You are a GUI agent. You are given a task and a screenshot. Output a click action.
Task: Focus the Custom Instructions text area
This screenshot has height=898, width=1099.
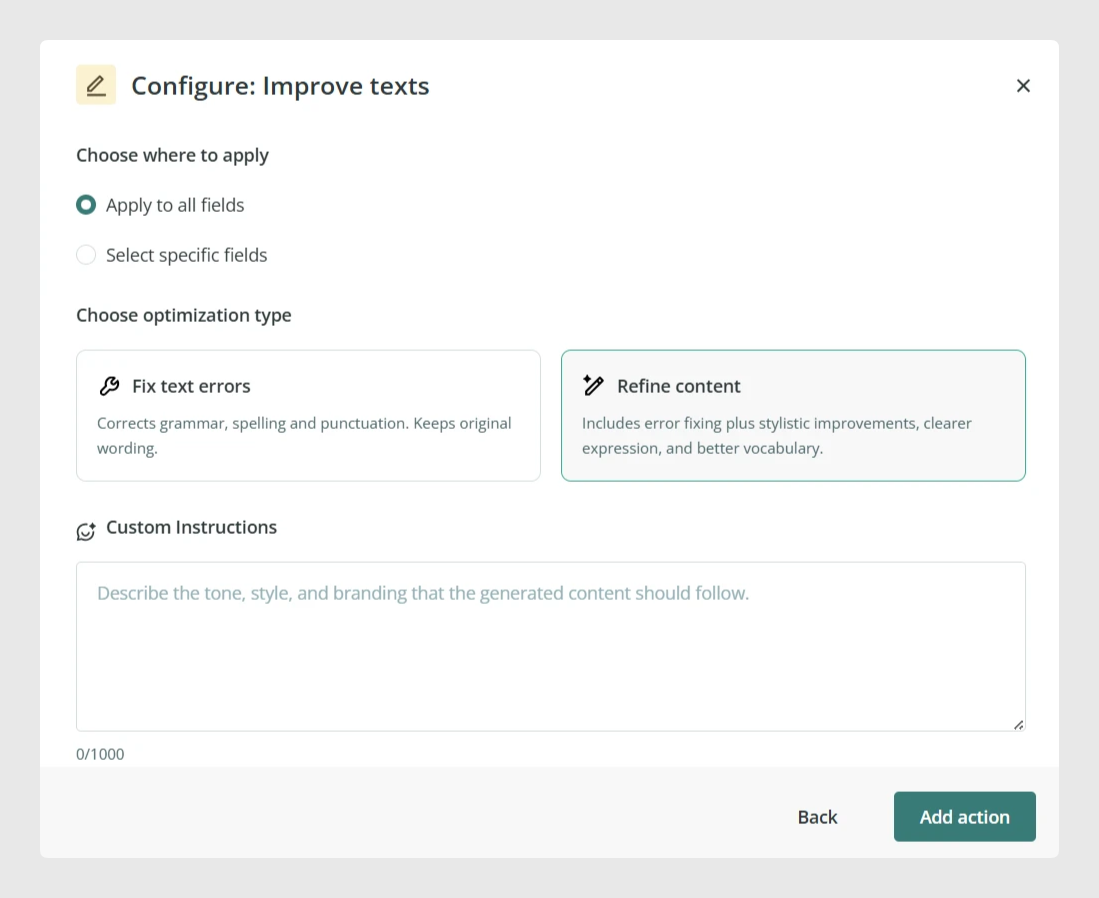(551, 646)
